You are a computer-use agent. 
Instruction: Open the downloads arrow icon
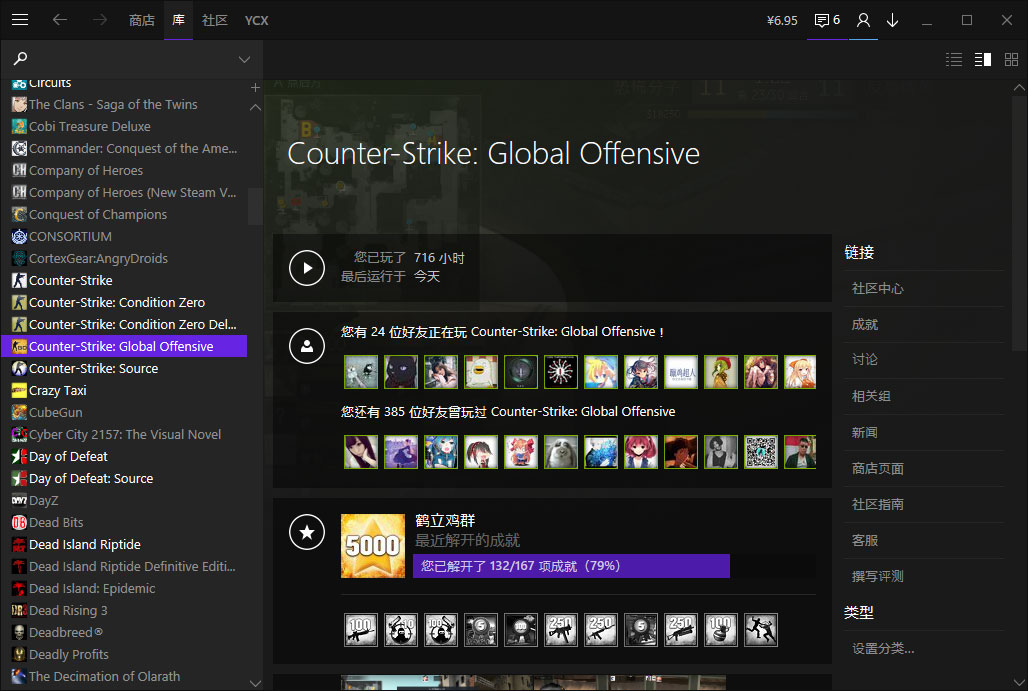pyautogui.click(x=892, y=20)
